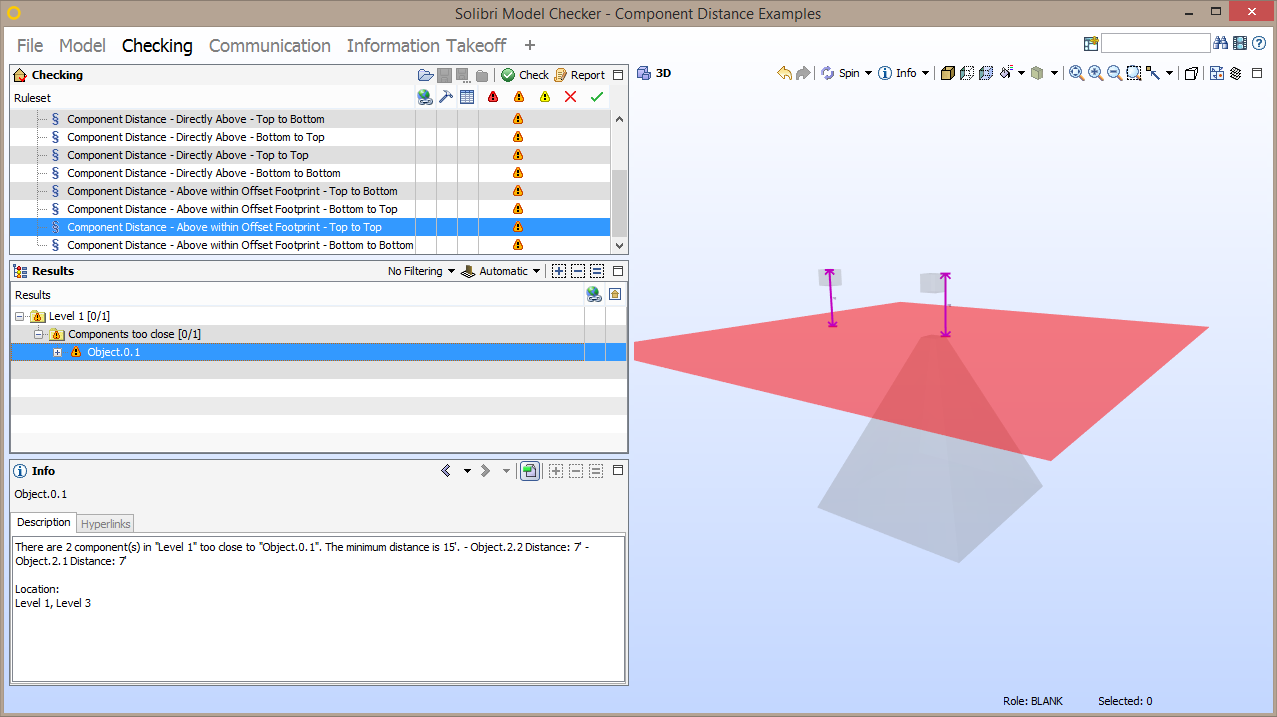
Task: Switch to the Description tab
Action: (x=44, y=522)
